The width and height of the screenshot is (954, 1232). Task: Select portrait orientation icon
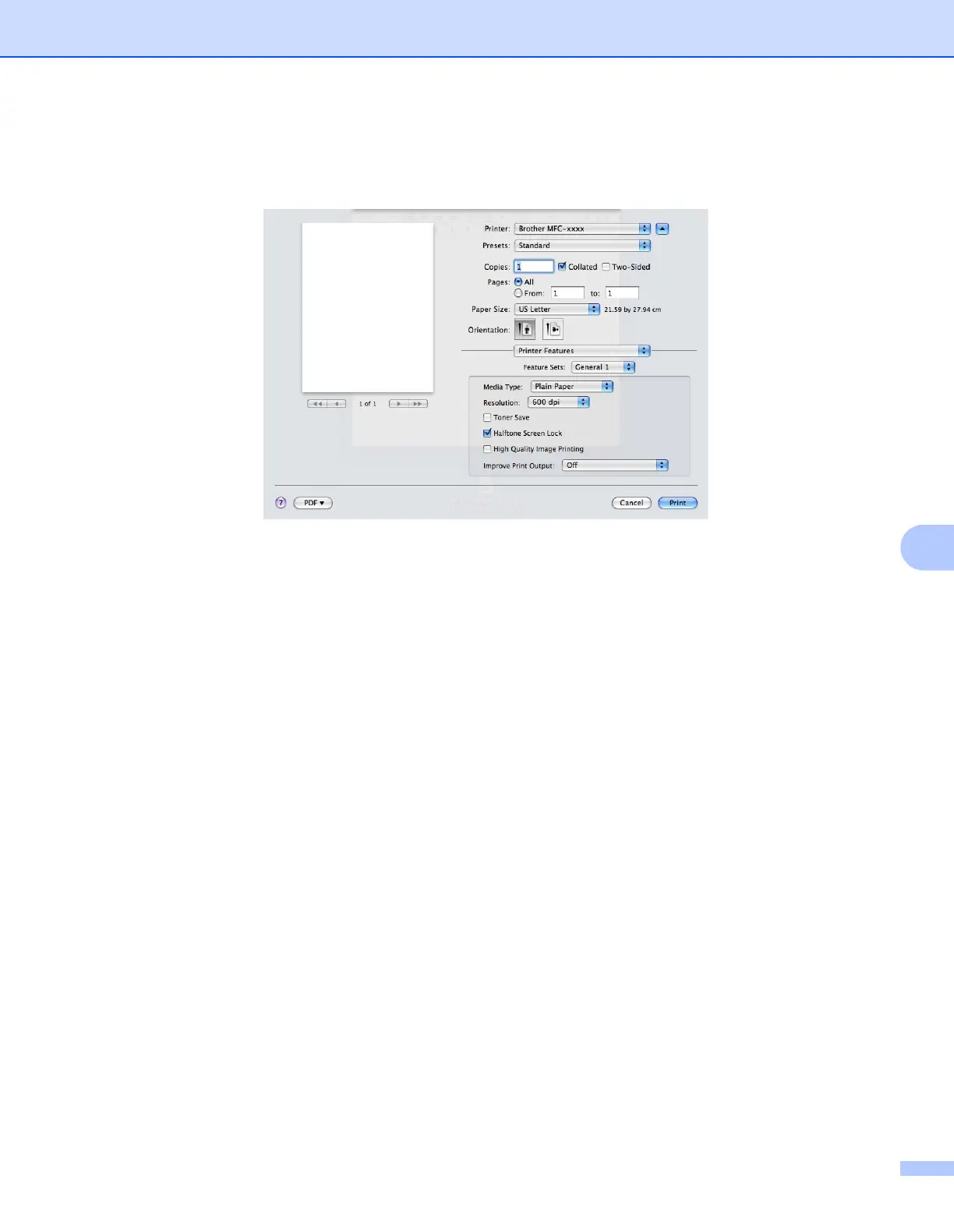coord(525,329)
